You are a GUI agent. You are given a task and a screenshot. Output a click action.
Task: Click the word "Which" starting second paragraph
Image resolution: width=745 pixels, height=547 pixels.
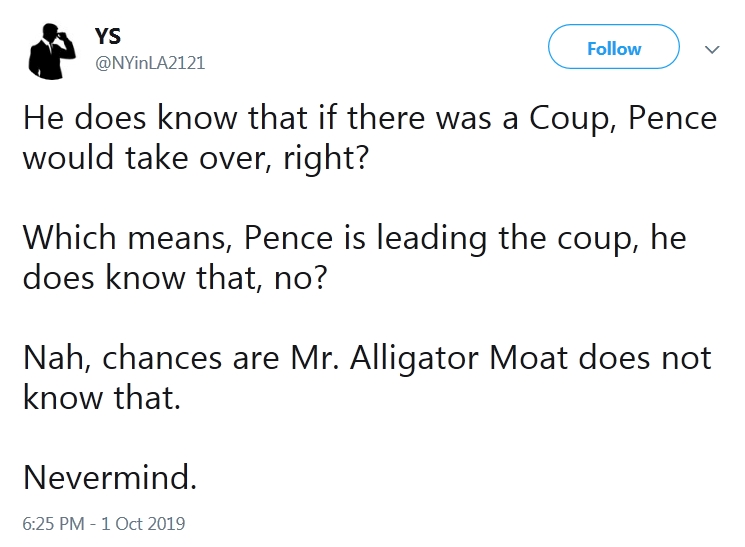click(69, 237)
